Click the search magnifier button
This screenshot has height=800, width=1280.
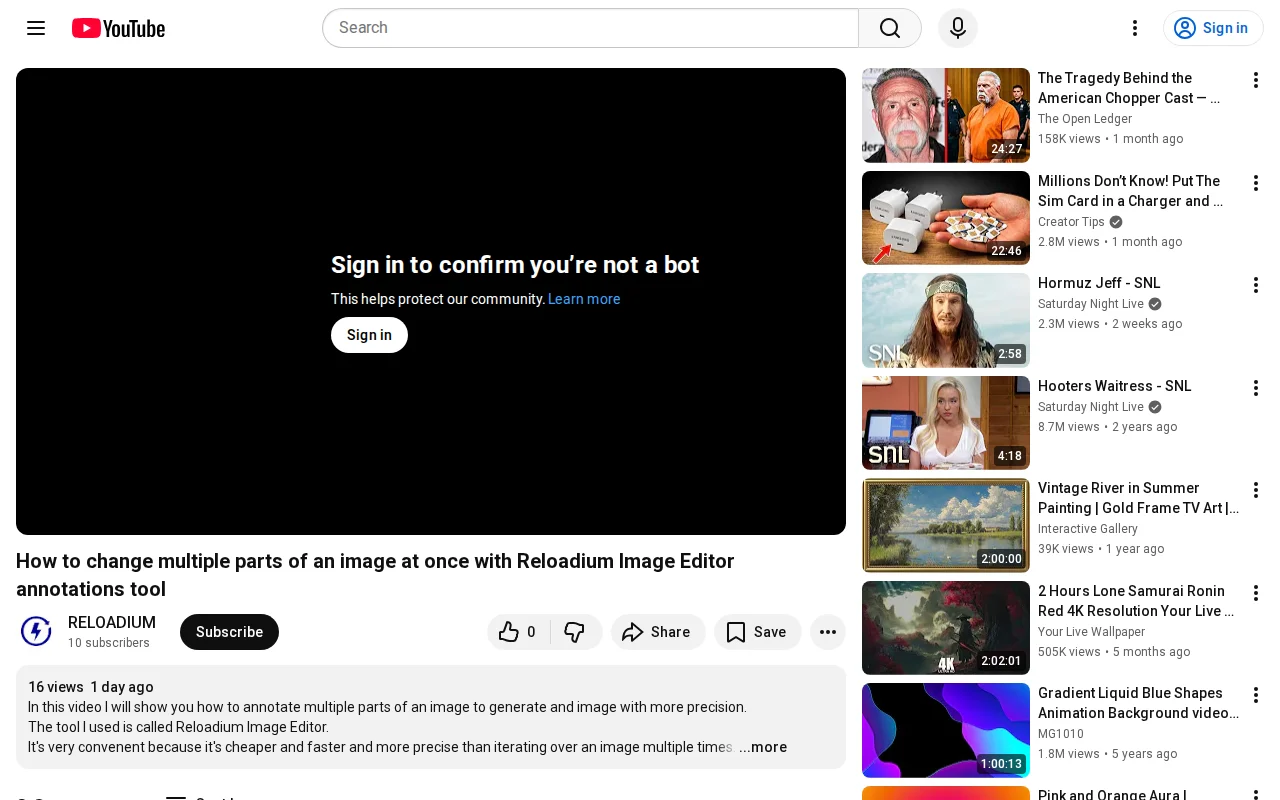click(x=890, y=28)
